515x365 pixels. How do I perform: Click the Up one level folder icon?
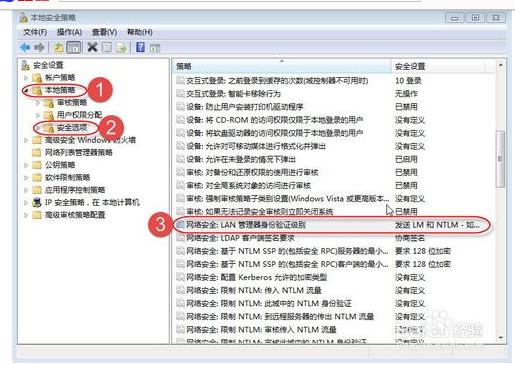(59, 48)
